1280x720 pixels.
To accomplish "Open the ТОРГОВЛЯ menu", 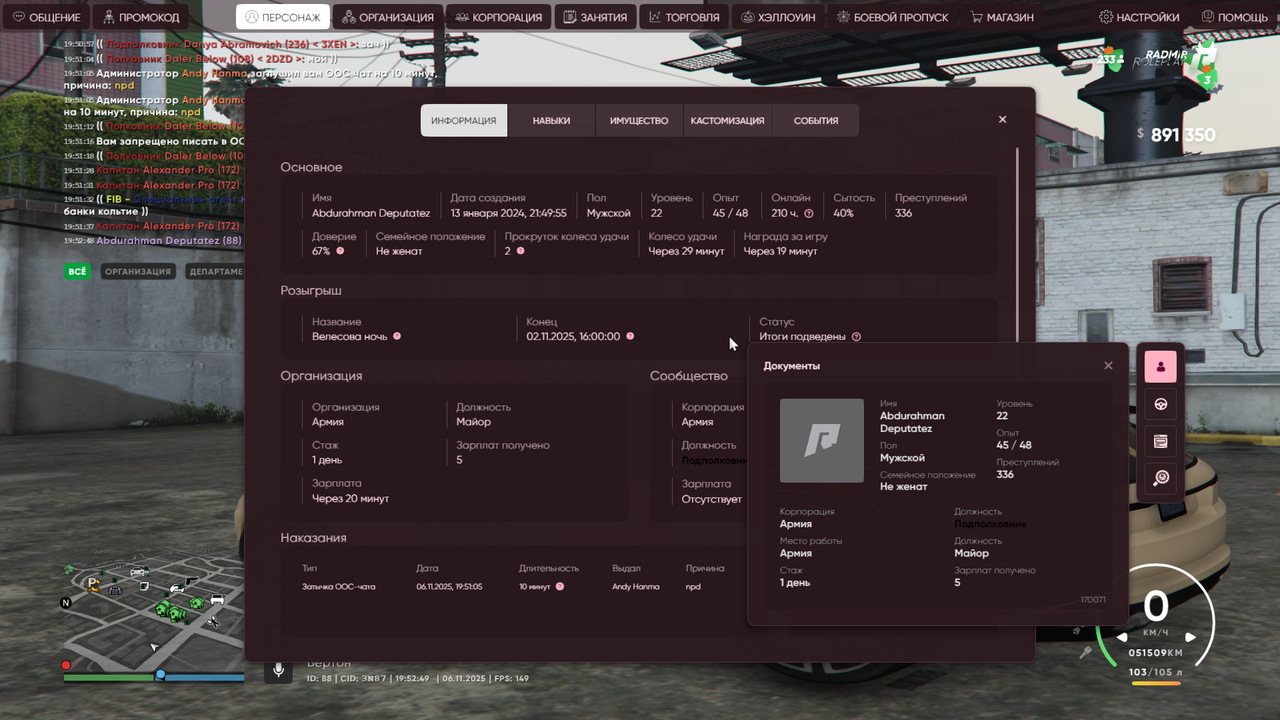I will [x=684, y=16].
